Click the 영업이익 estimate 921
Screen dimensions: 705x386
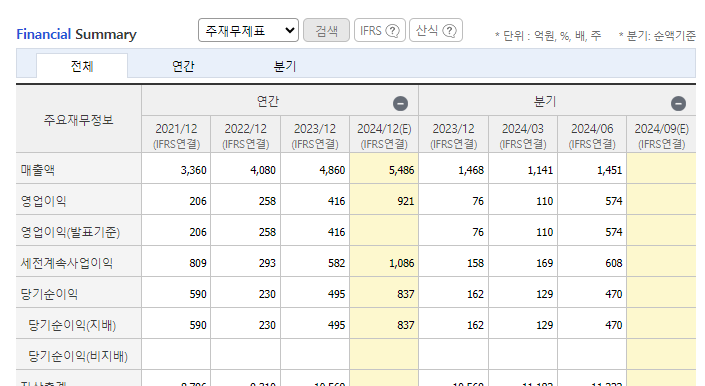point(406,201)
